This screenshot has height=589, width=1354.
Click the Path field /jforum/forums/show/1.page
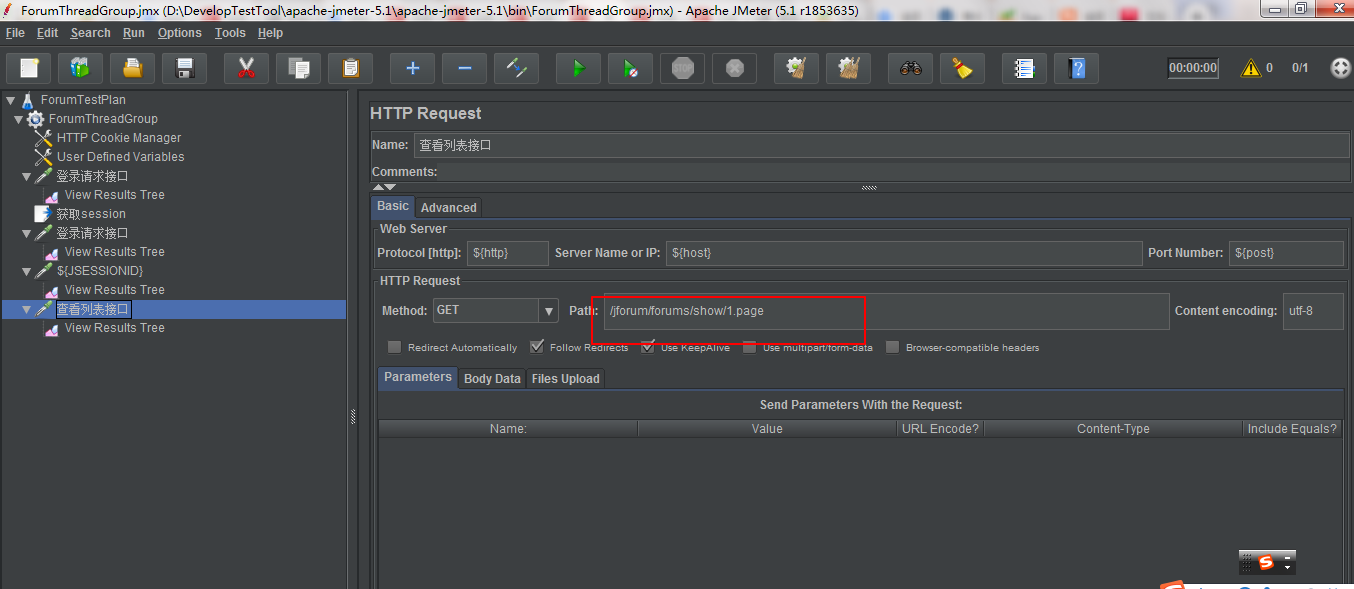tap(886, 311)
